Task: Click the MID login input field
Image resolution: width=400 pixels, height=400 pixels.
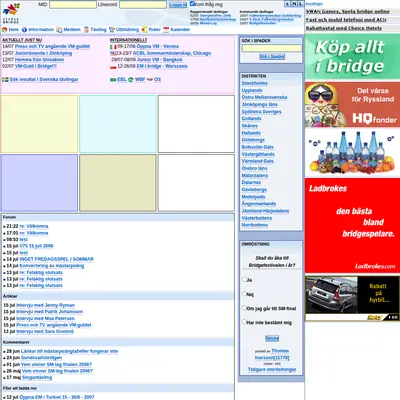Action: [x=73, y=5]
